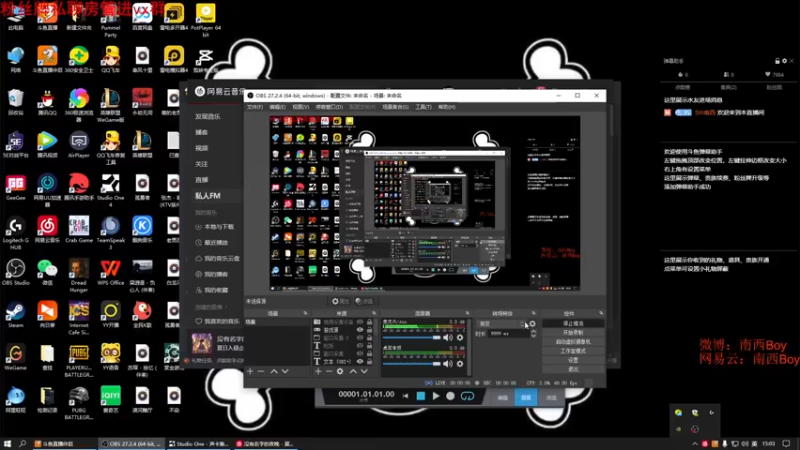The image size is (800, 450).
Task: Pop out the Controls dock panel
Action: point(601,313)
